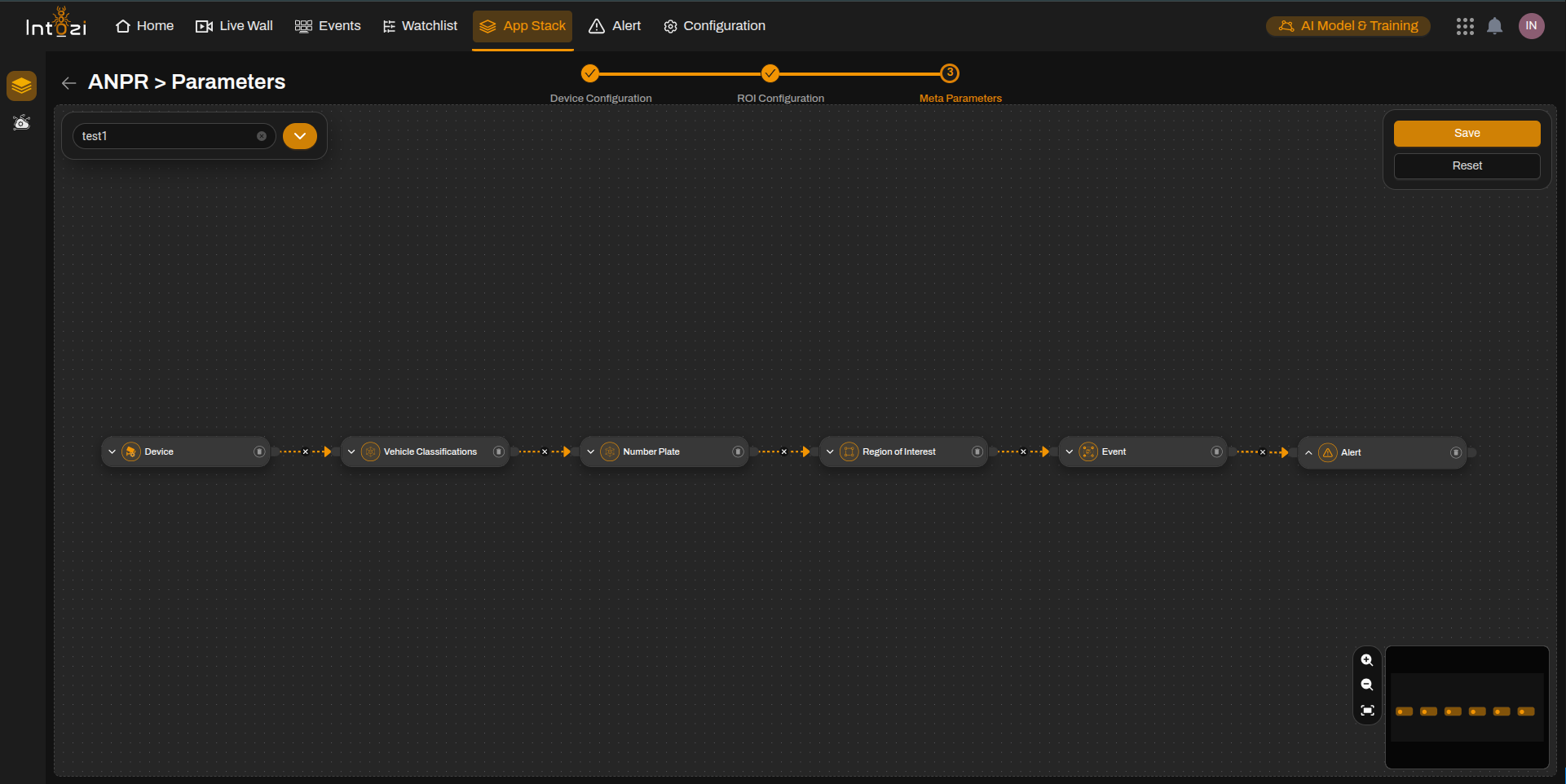Click the back arrow beside ANPR title

[x=69, y=82]
